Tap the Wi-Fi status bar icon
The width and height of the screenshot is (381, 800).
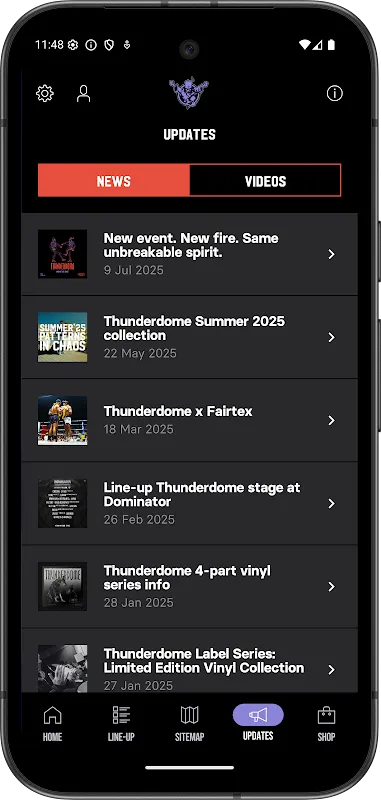pos(304,45)
